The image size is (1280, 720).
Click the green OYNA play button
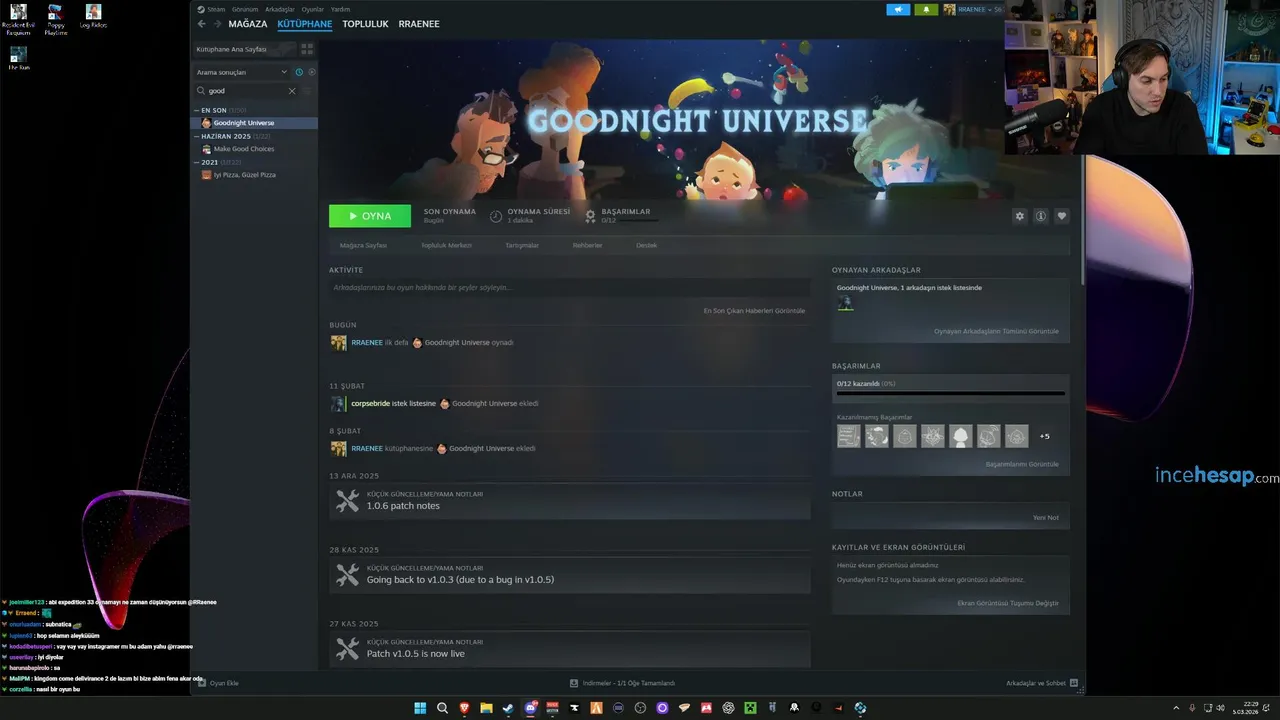pos(370,216)
